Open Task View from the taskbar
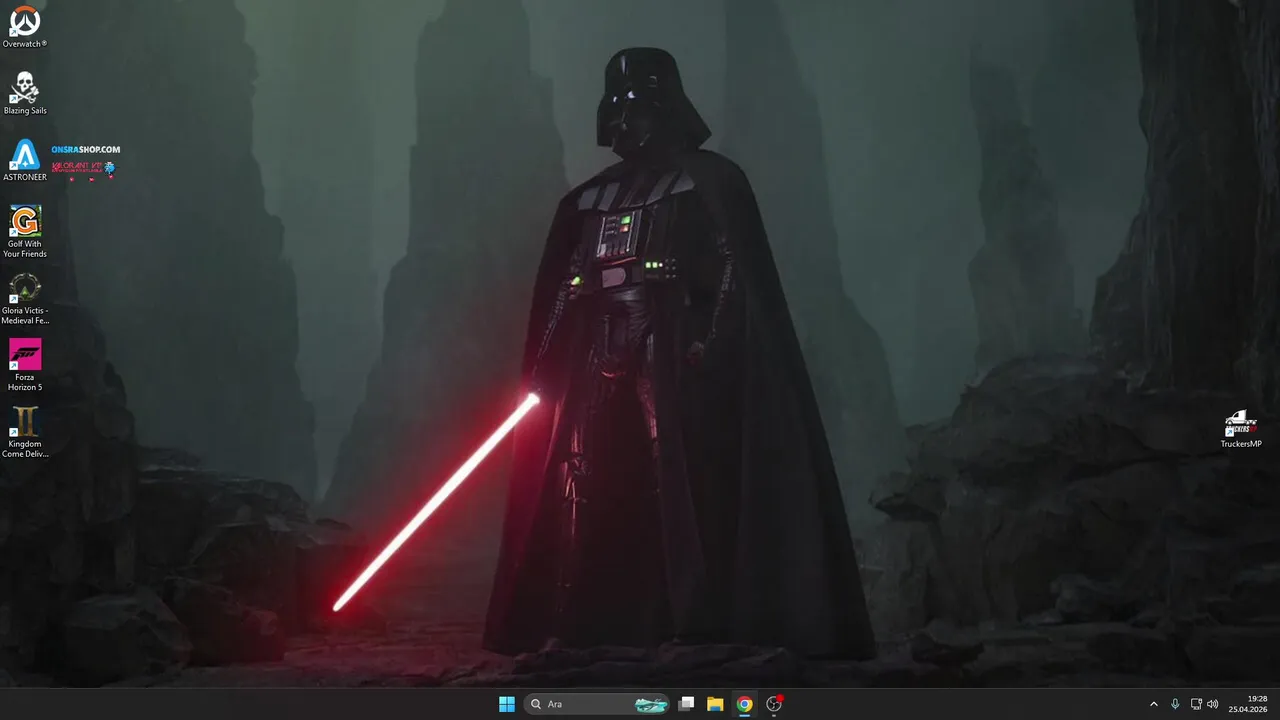The height and width of the screenshot is (720, 1280). (686, 704)
